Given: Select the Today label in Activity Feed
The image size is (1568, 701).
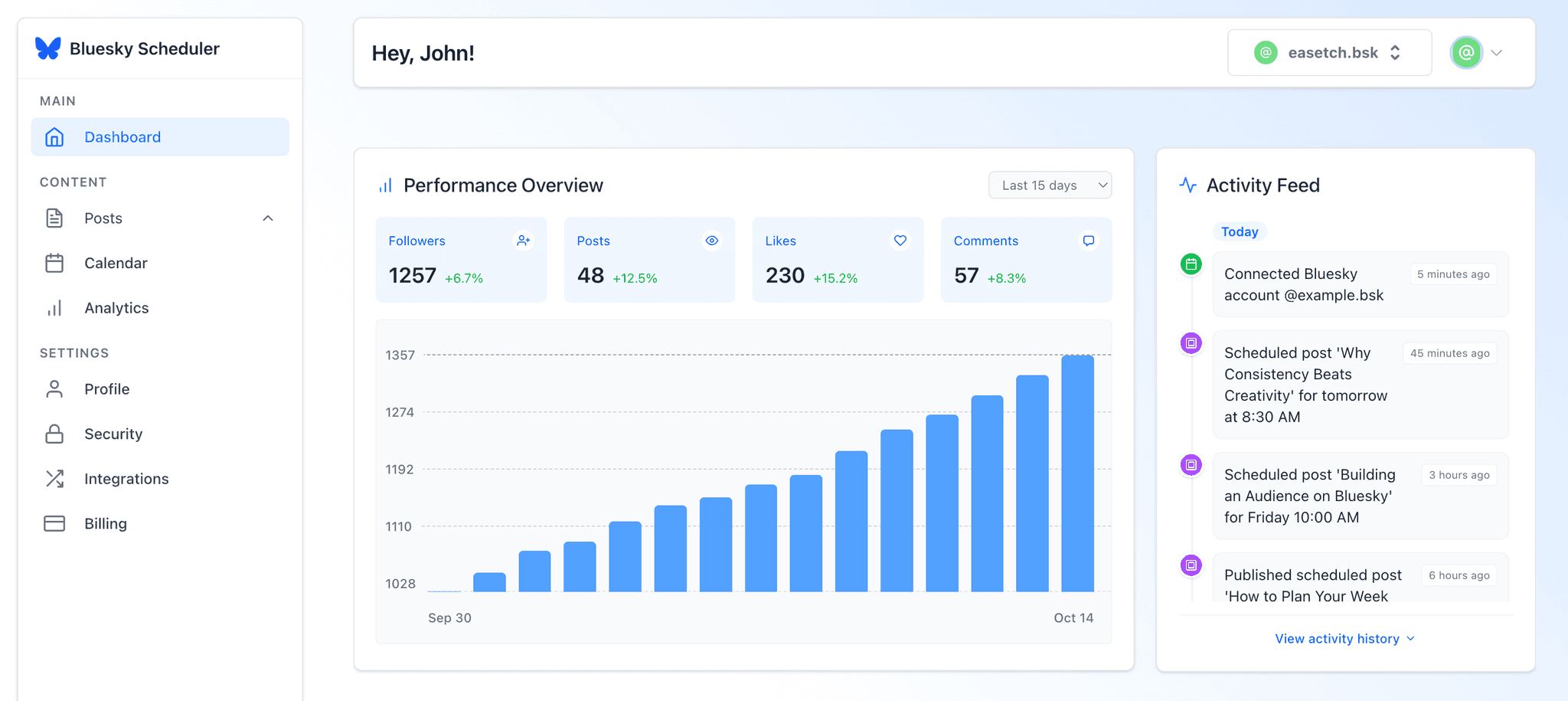Looking at the screenshot, I should (1240, 232).
